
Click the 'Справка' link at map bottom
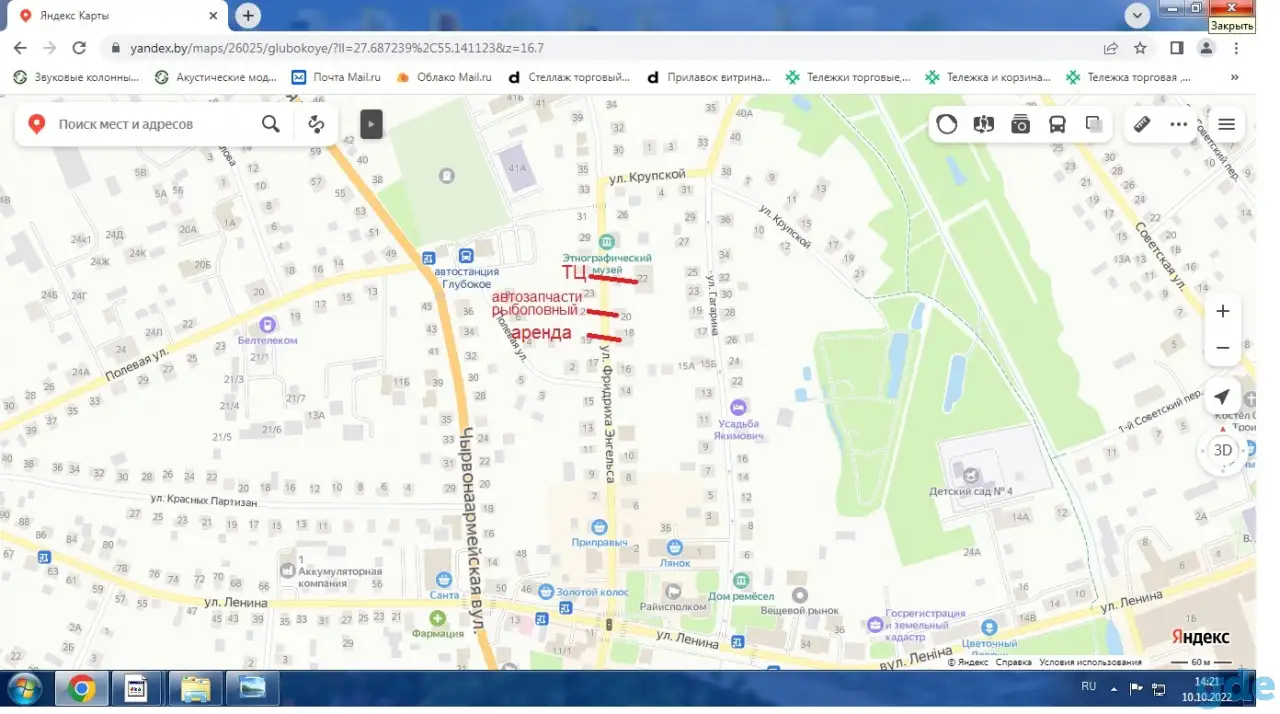coord(1014,662)
